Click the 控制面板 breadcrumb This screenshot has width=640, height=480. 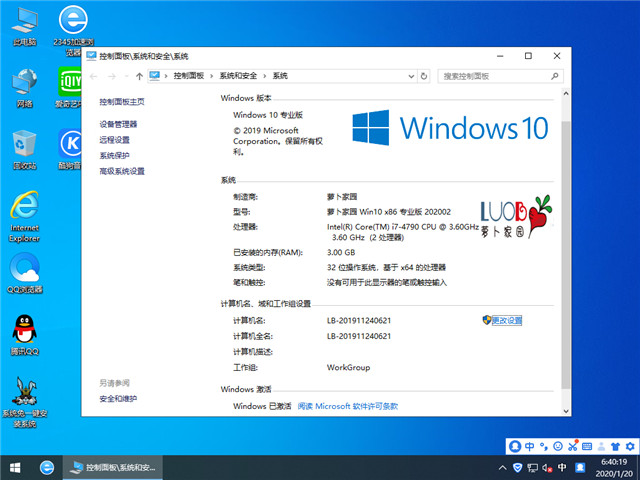(x=189, y=76)
